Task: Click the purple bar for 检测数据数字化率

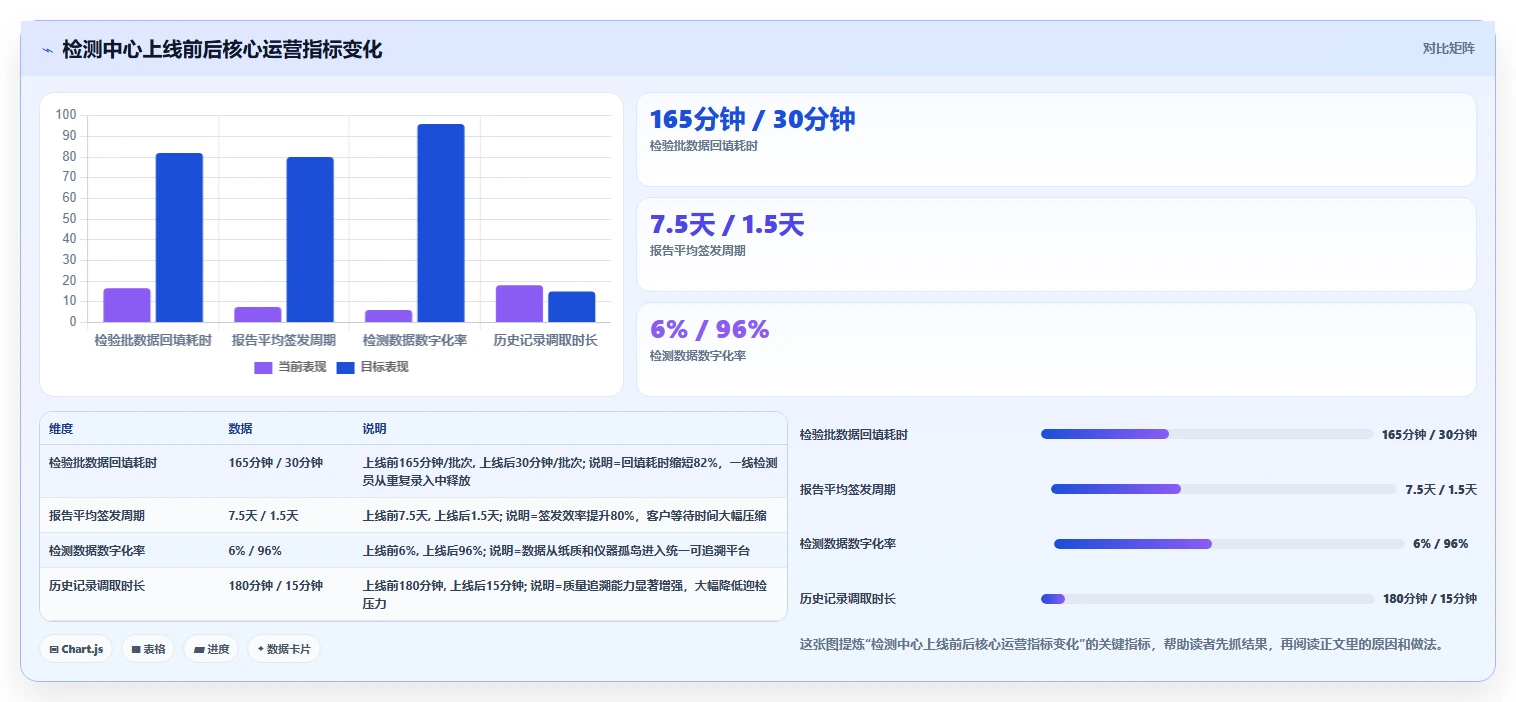Action: click(389, 316)
